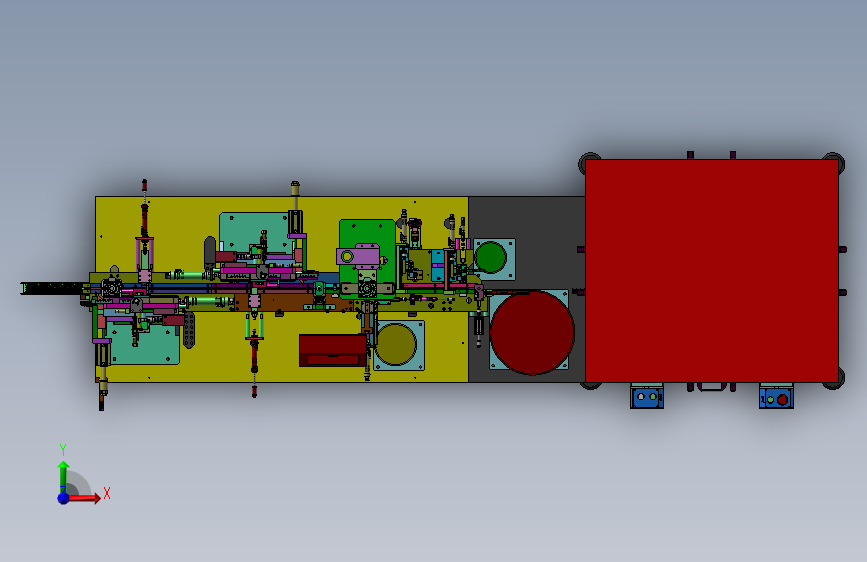The image size is (867, 562).
Task: Select the top-left caster of red enclosure
Action: [588, 162]
